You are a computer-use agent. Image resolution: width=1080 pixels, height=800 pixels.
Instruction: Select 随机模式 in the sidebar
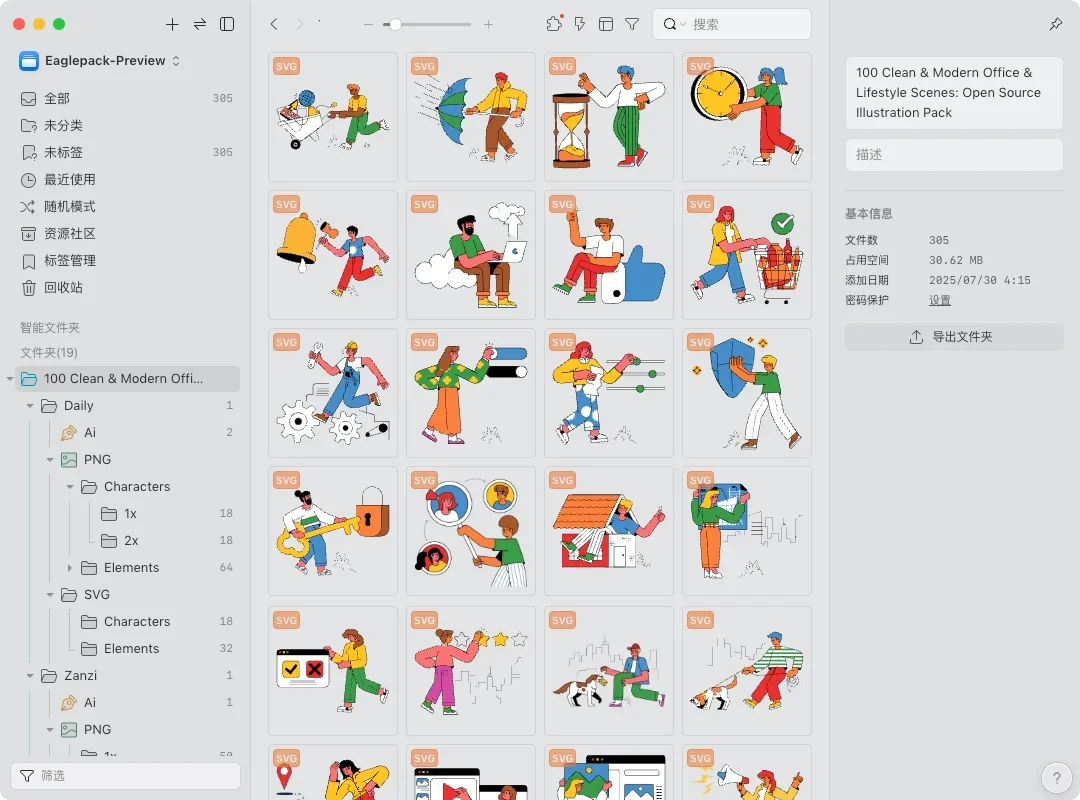(70, 207)
